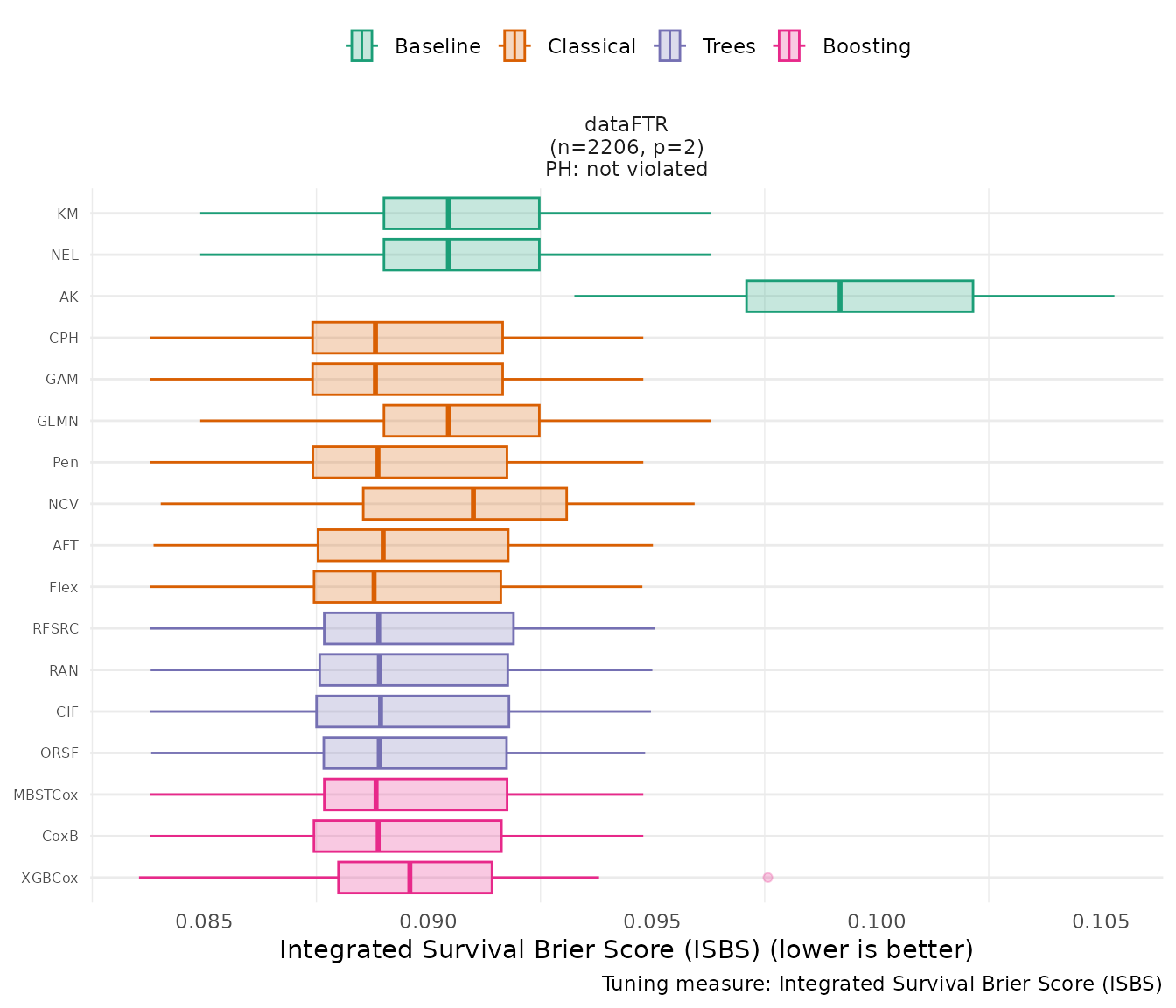Select the Boosting legend label text
Screen dimensions: 1176x1008
(866, 46)
